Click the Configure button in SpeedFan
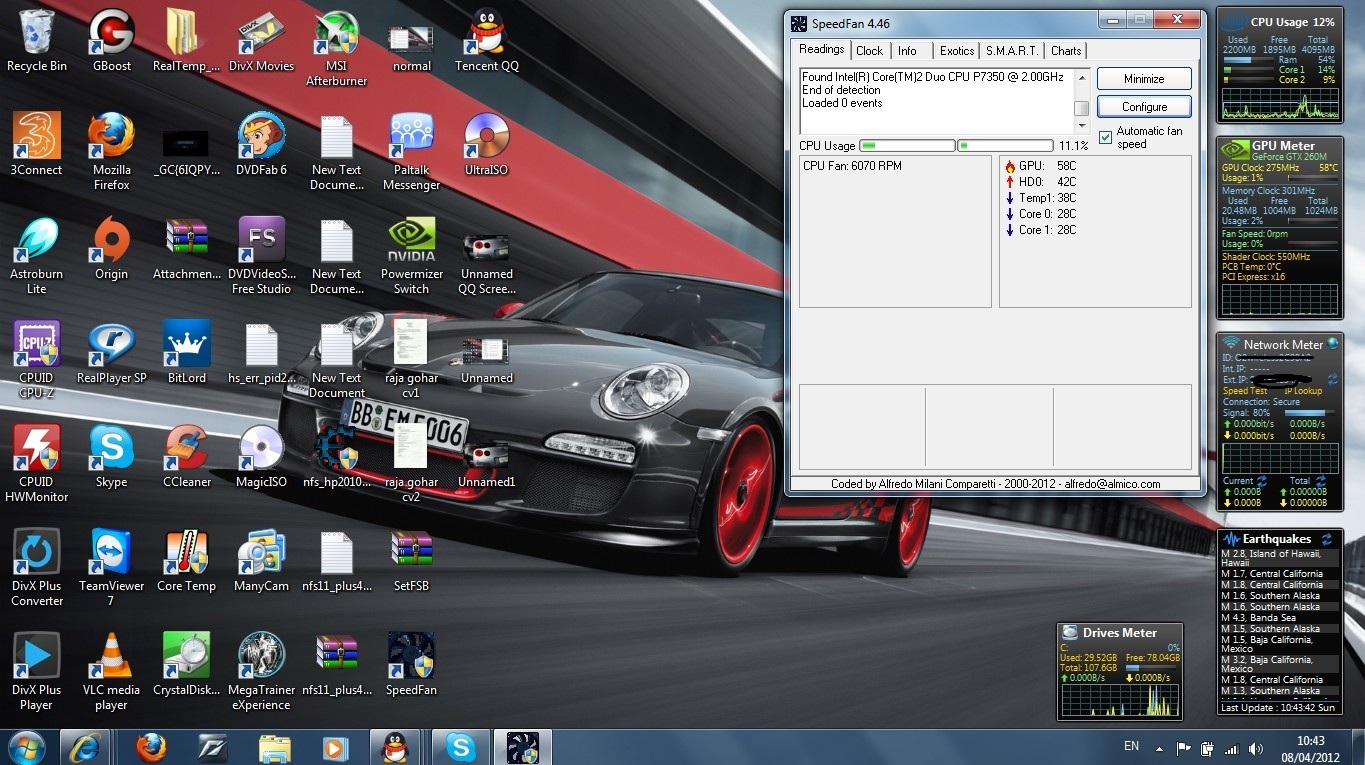Viewport: 1365px width, 765px height. tap(1144, 106)
